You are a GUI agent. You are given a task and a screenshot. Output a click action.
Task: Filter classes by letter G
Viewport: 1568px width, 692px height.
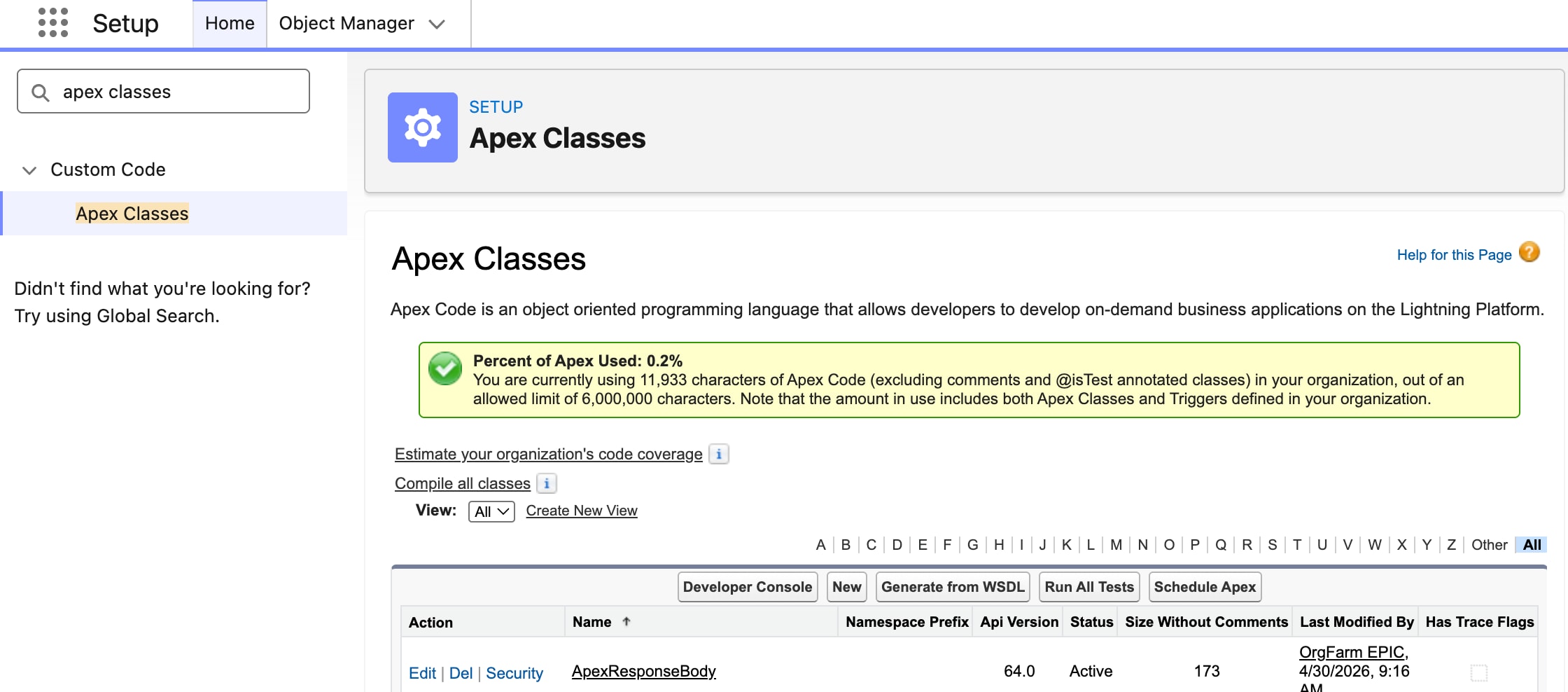click(x=973, y=545)
